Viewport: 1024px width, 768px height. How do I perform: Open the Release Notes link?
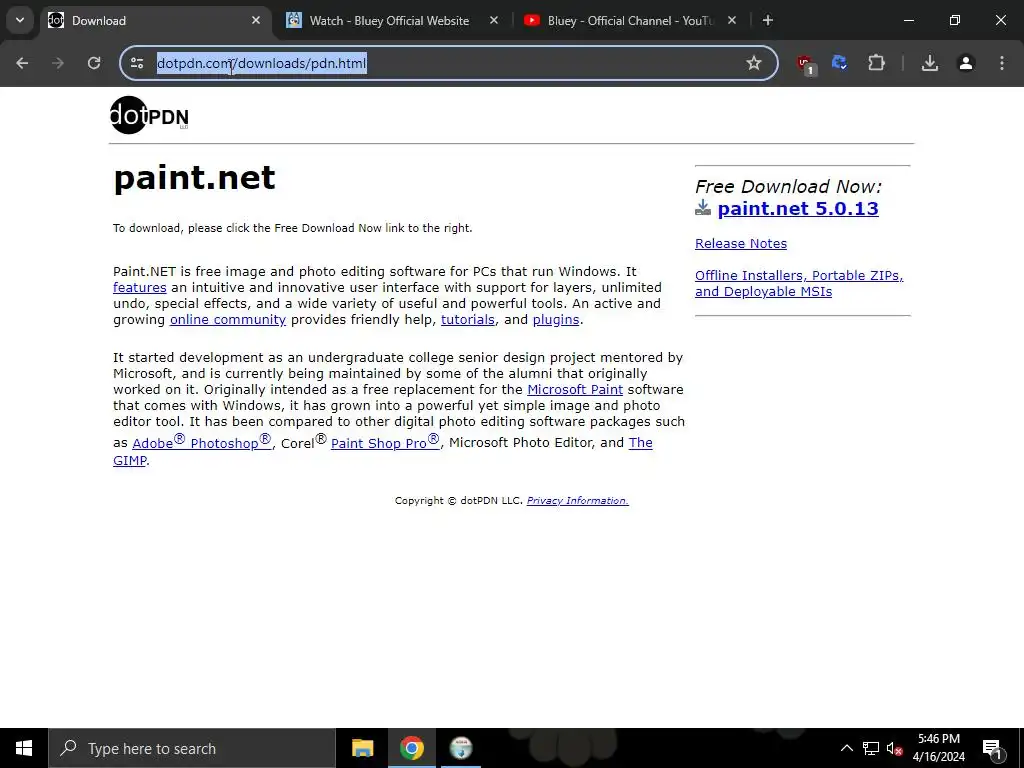(x=741, y=244)
